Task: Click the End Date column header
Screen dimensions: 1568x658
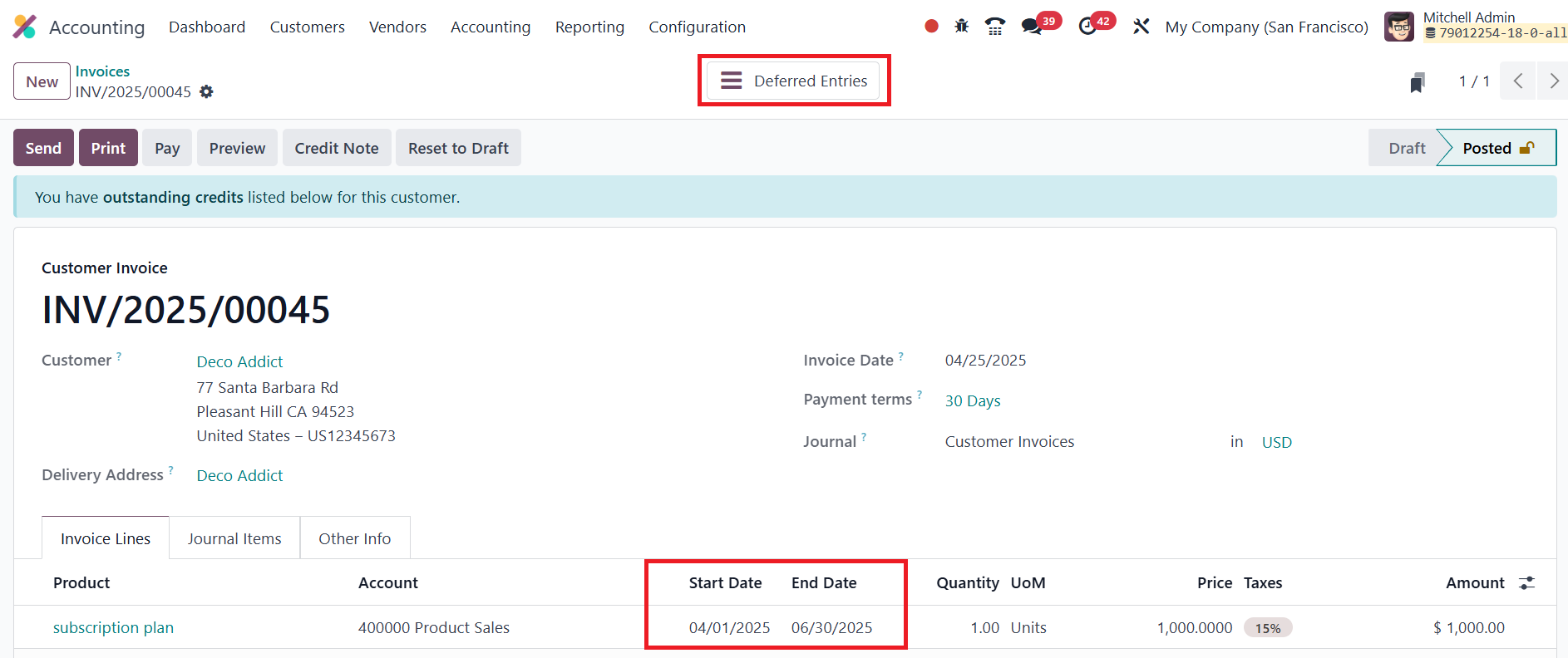Action: pyautogui.click(x=824, y=582)
